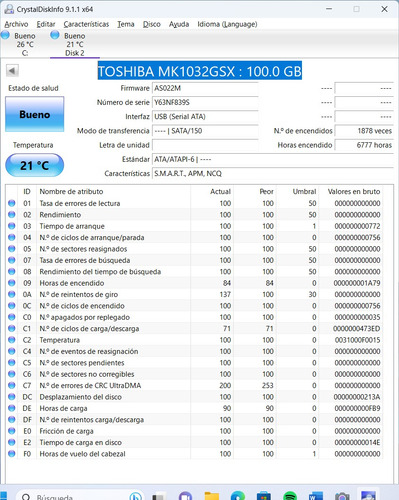
Task: Click the status circle for attribute E2
Action: coord(12,442)
